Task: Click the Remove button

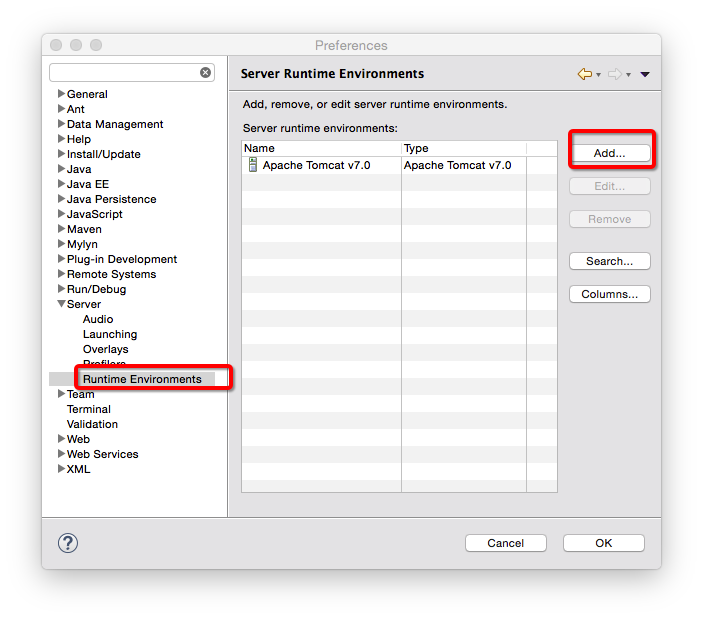Action: pyautogui.click(x=609, y=219)
